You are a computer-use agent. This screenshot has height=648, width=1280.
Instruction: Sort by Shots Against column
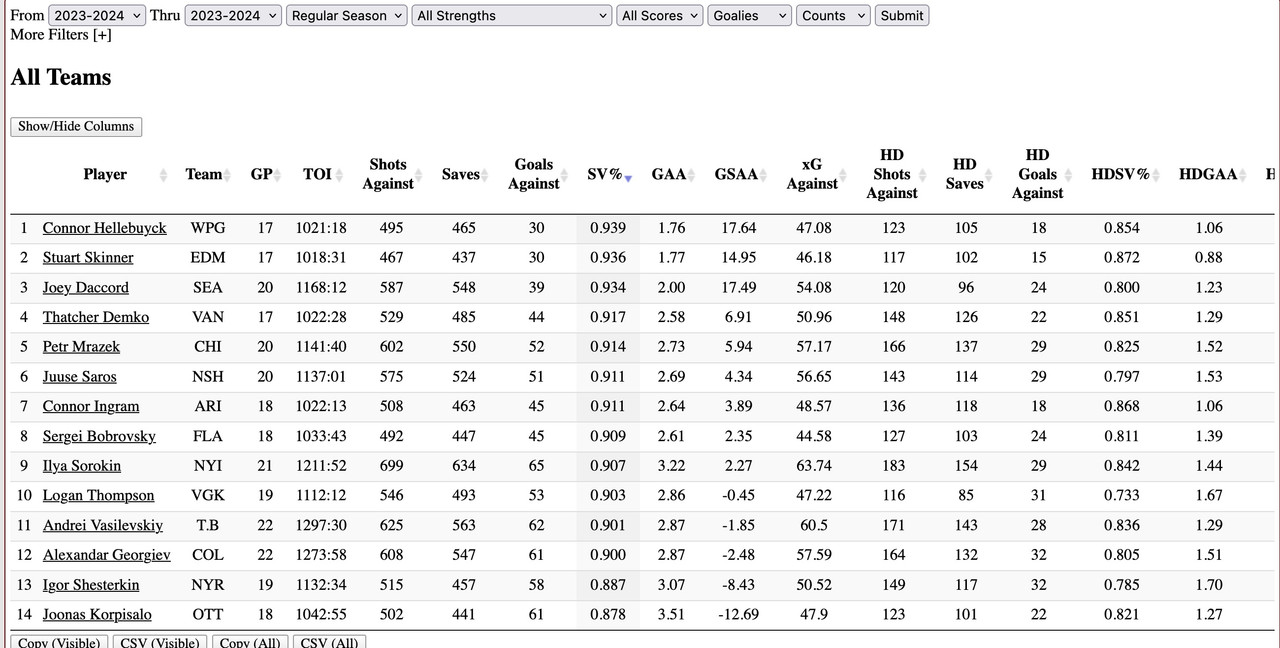388,174
